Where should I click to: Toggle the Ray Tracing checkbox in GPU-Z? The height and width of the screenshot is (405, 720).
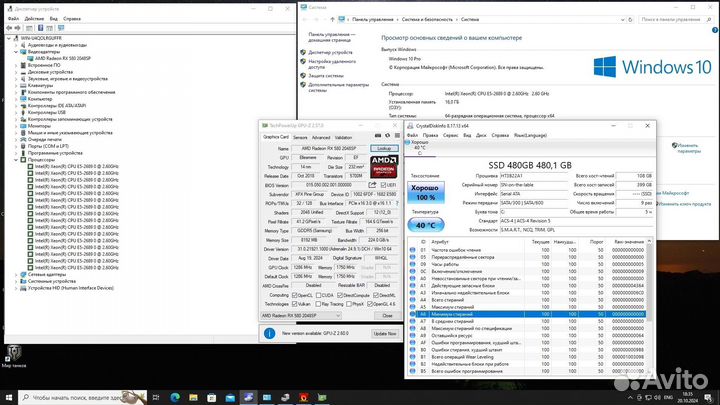point(318,304)
